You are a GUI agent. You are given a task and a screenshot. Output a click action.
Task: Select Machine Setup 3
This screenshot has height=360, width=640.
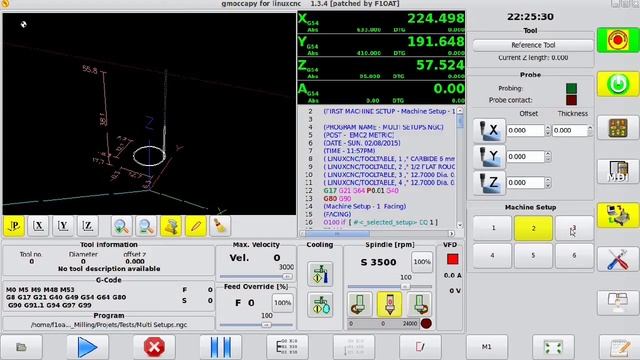[x=574, y=228]
